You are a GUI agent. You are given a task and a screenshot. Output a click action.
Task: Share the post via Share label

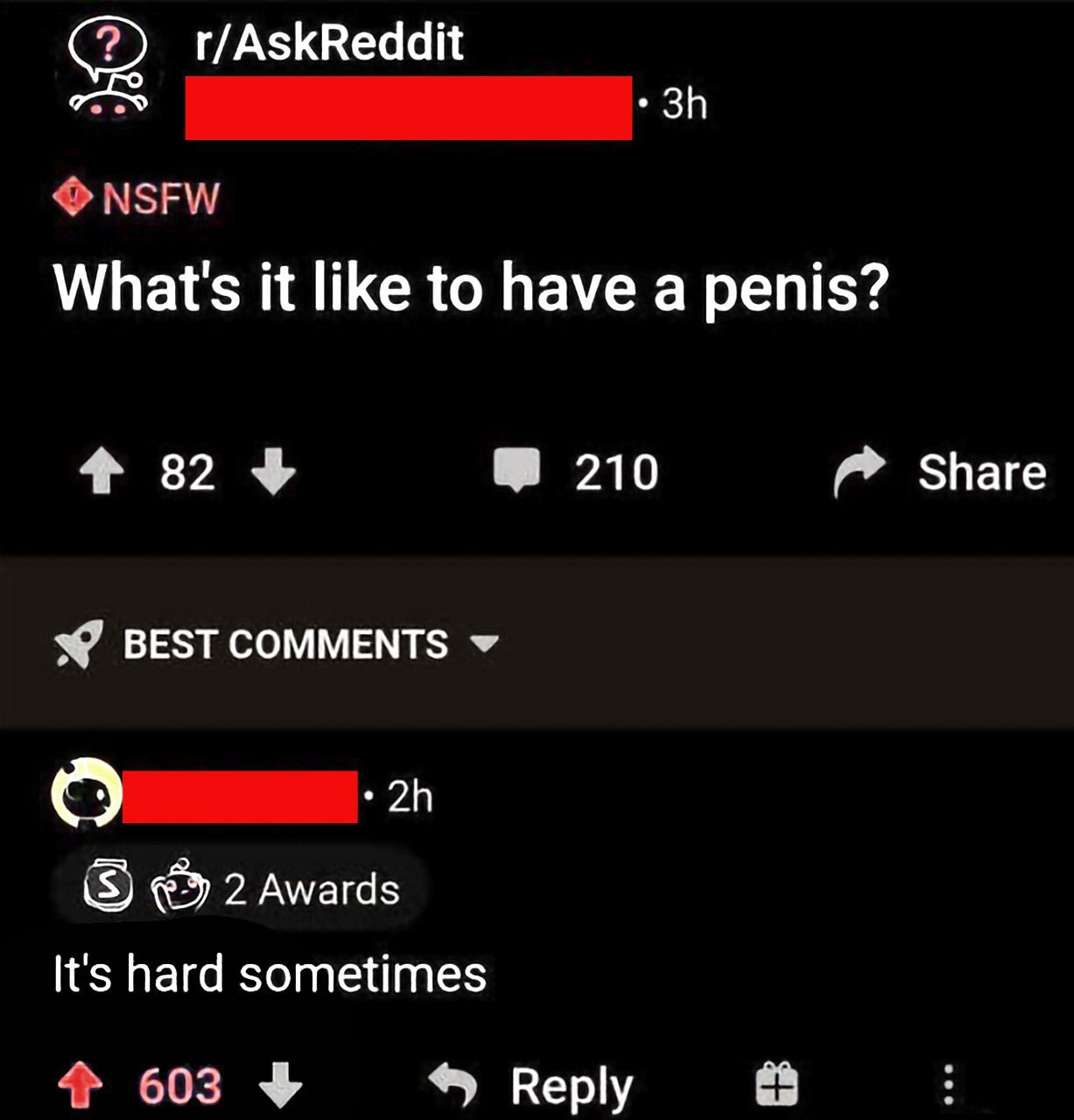coord(981,473)
